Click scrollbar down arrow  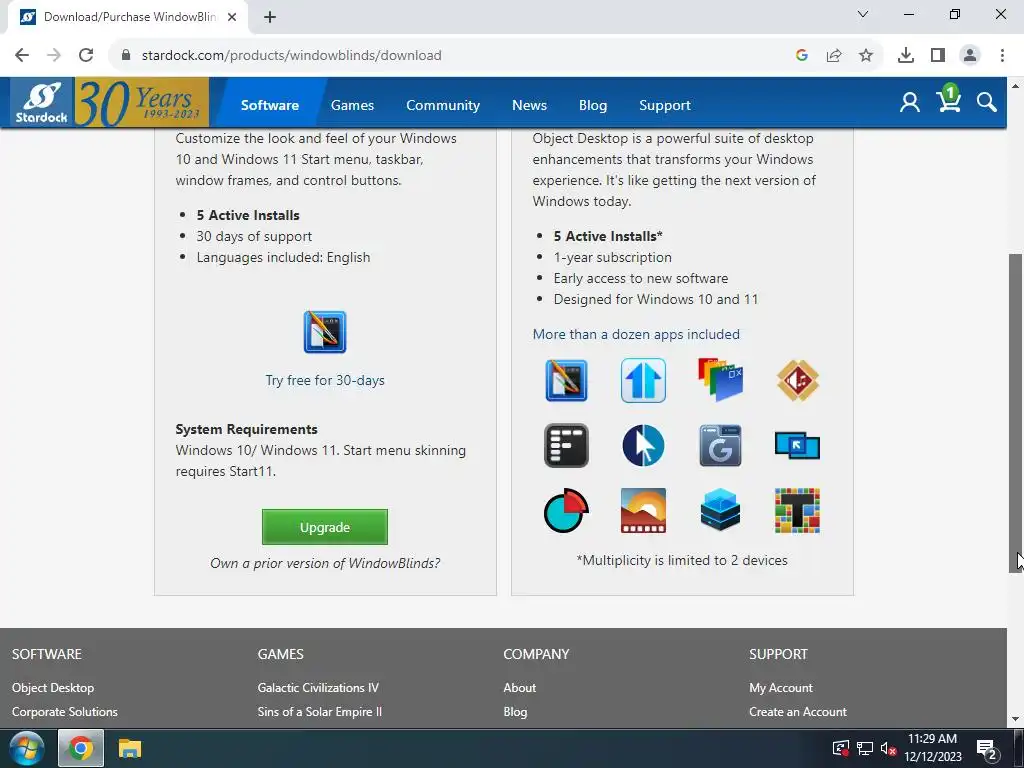1016,720
